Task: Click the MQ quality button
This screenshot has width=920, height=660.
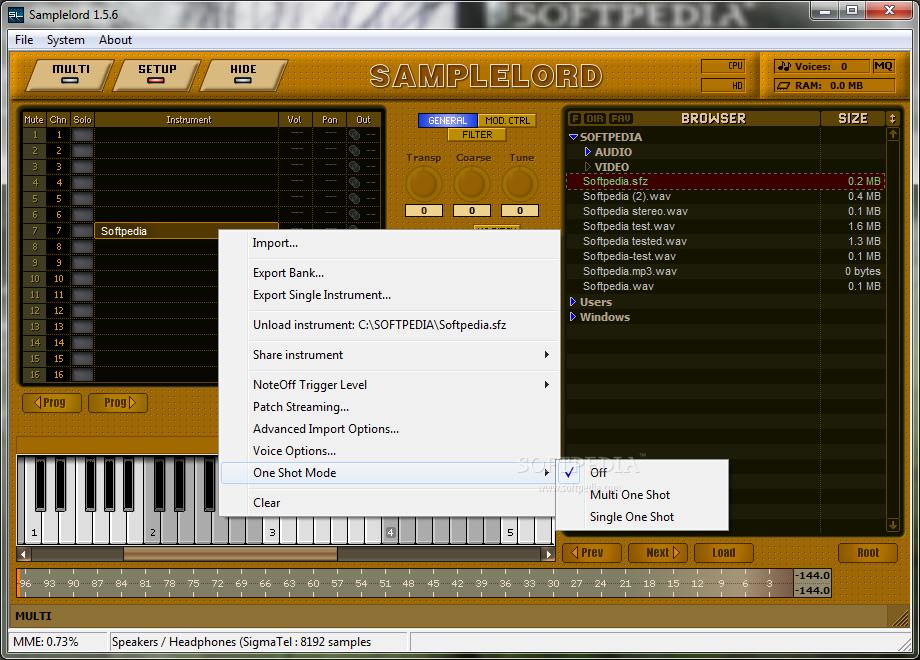Action: coord(883,66)
